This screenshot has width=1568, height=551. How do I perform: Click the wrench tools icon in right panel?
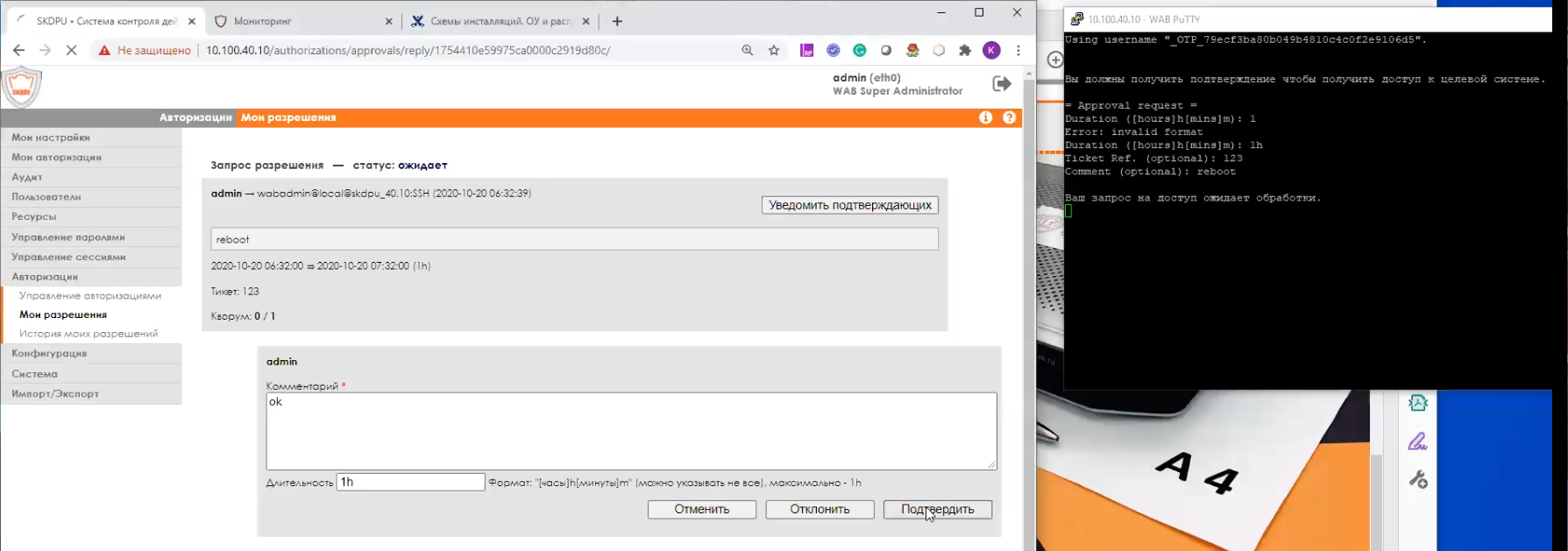coord(1418,479)
